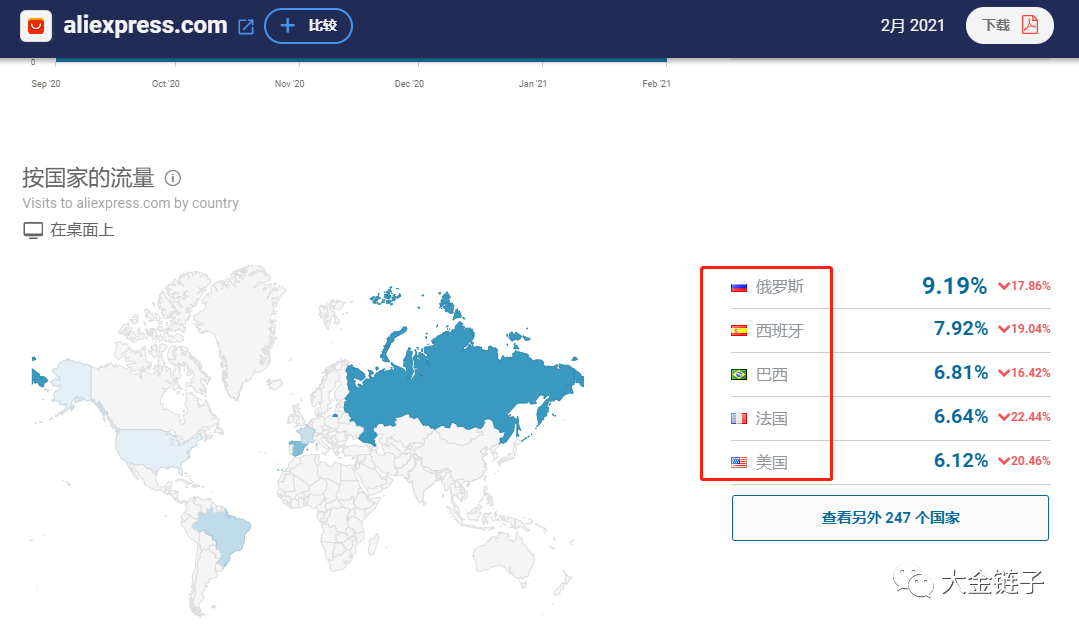Click the 按国家的流量 section heading
Image resolution: width=1079 pixels, height=629 pixels.
[x=88, y=178]
